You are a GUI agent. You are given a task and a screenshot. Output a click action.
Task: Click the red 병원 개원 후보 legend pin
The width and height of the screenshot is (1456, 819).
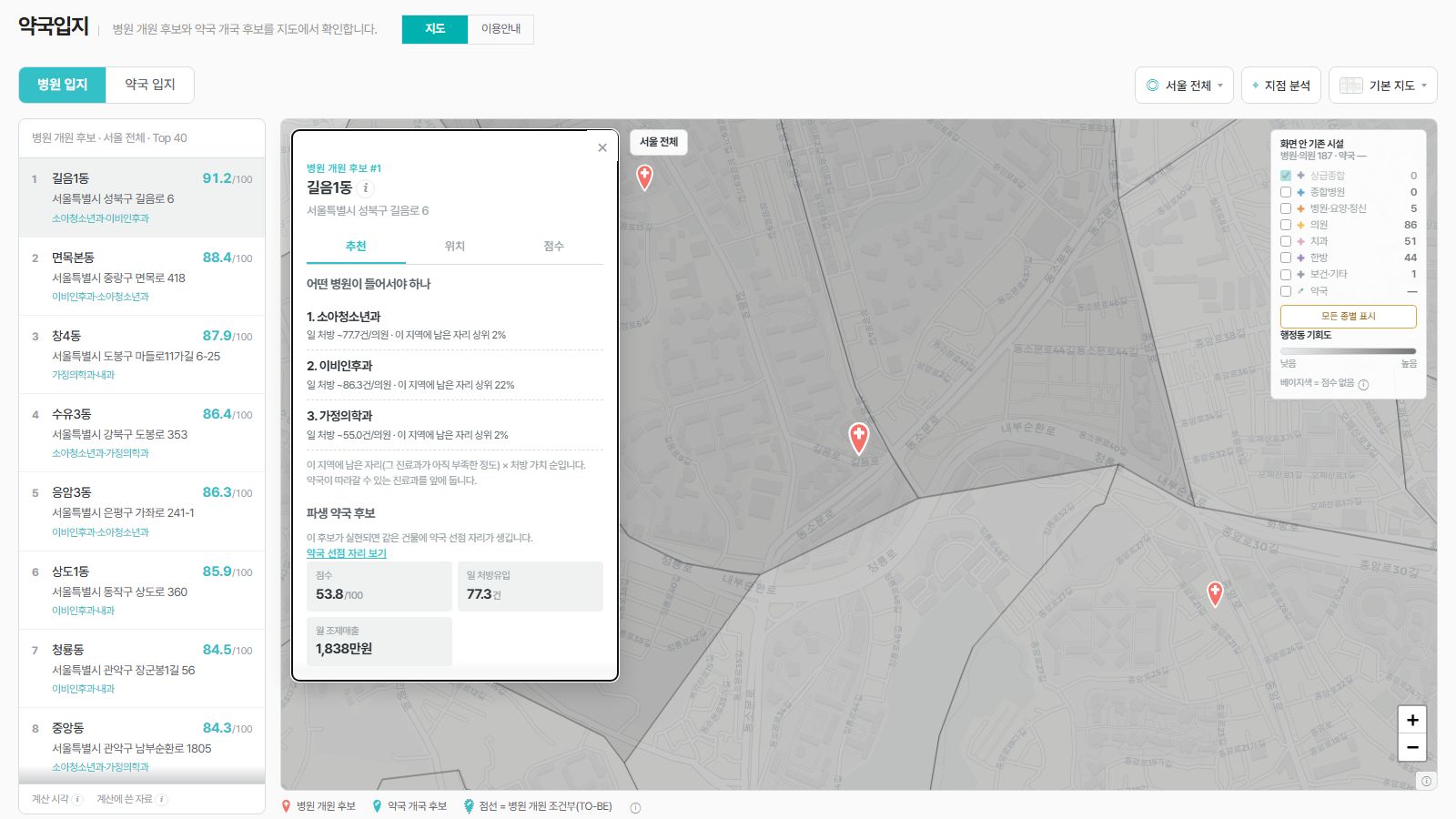click(x=287, y=806)
